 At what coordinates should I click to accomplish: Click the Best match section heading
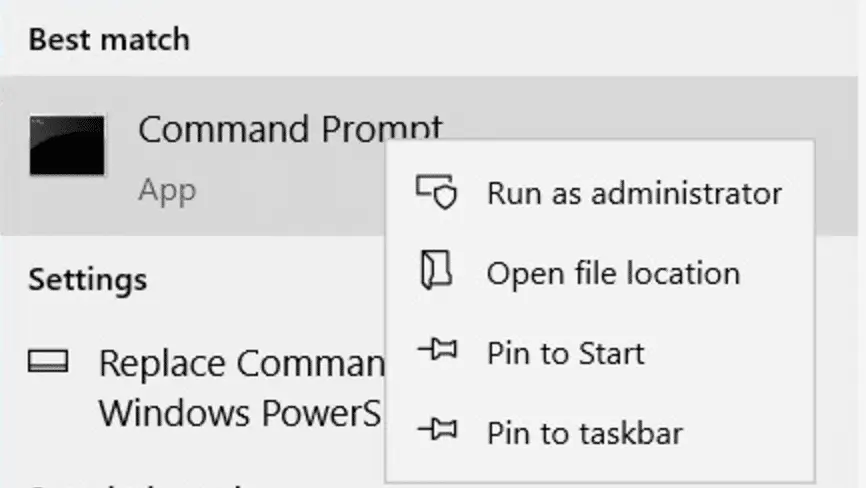pos(109,40)
